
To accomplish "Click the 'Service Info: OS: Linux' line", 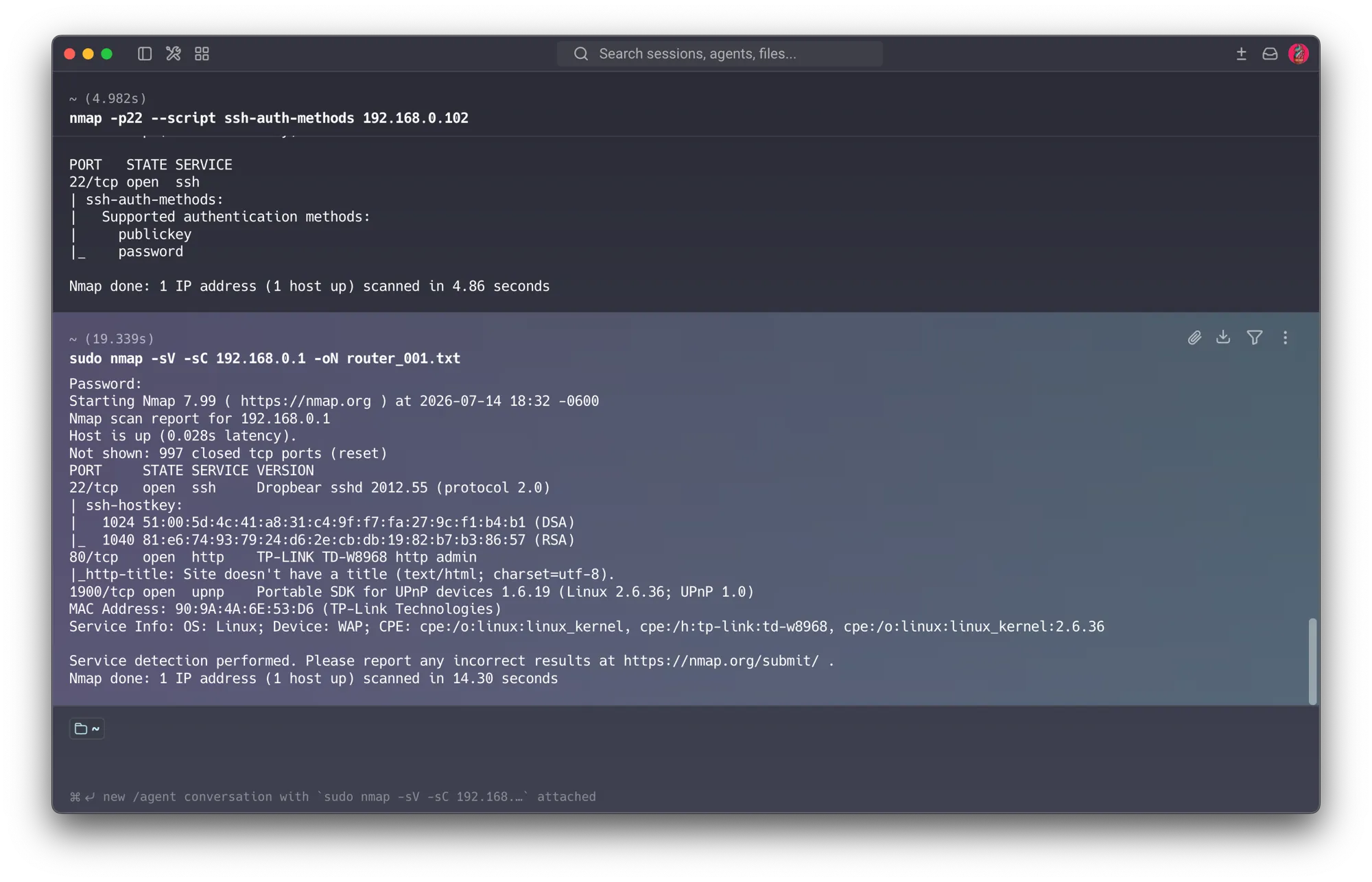I will tap(587, 627).
